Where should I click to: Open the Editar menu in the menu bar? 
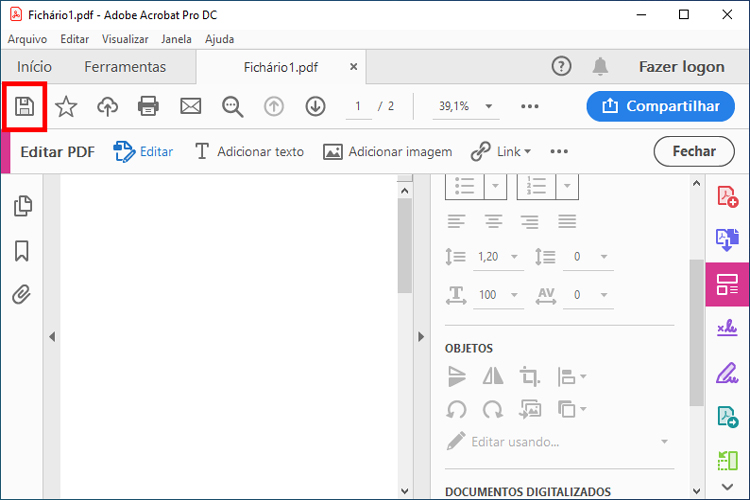(x=75, y=39)
